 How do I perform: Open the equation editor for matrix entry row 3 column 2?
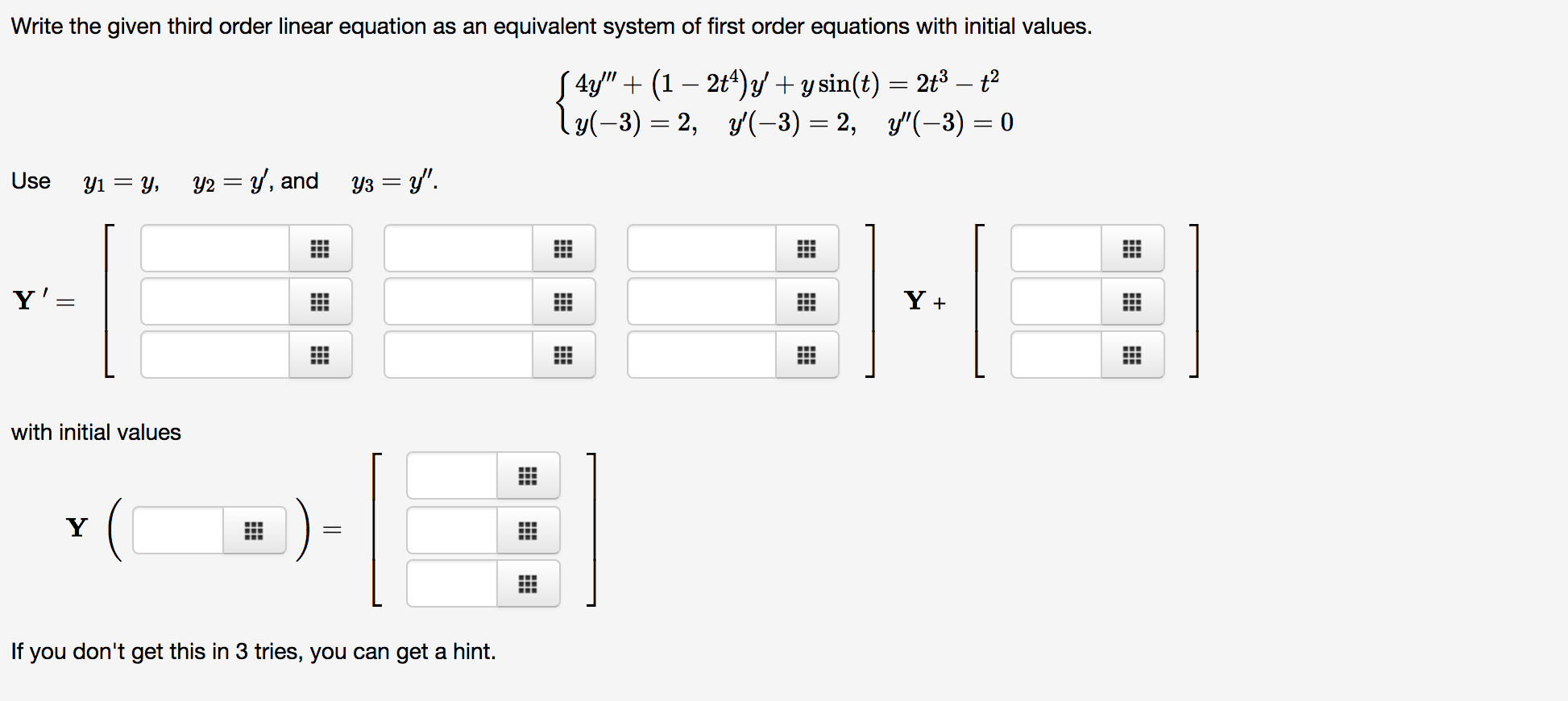click(x=562, y=355)
